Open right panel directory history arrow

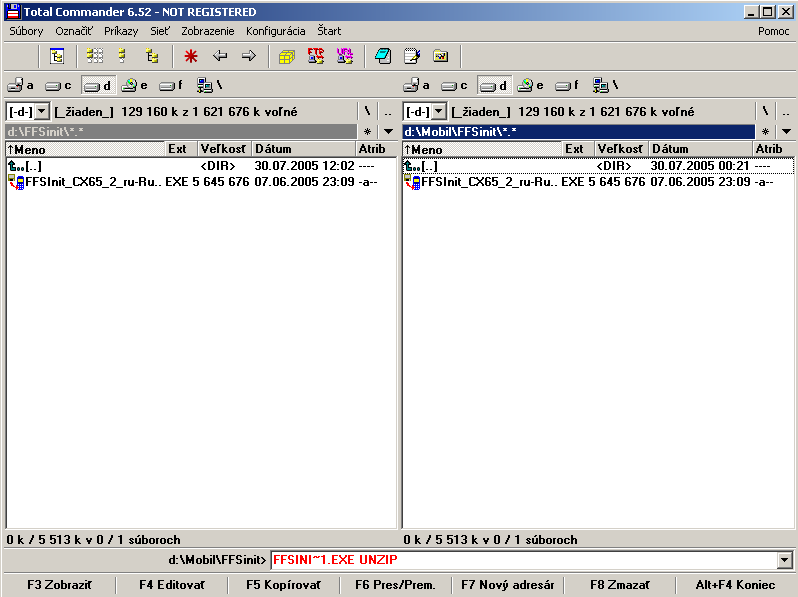coord(786,132)
